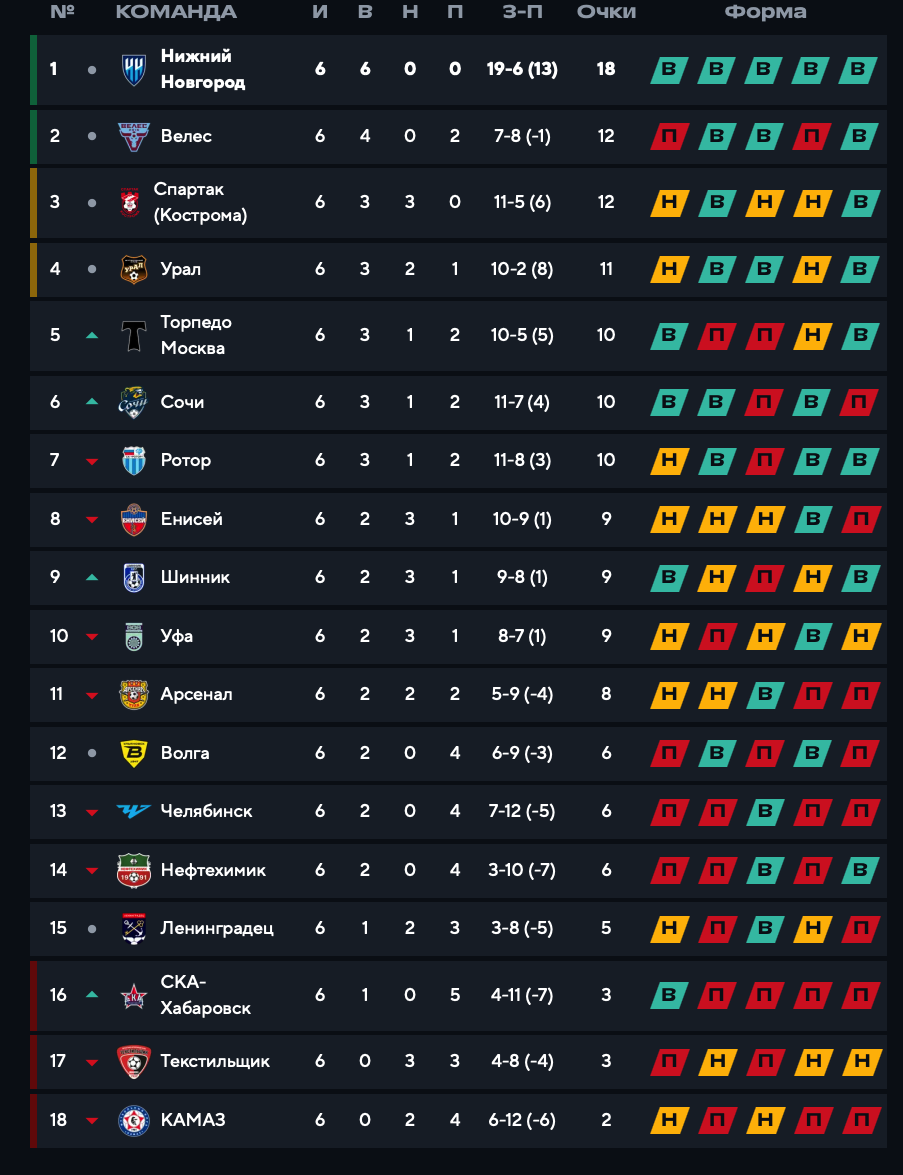Select the Сочи team emblem

(x=133, y=402)
